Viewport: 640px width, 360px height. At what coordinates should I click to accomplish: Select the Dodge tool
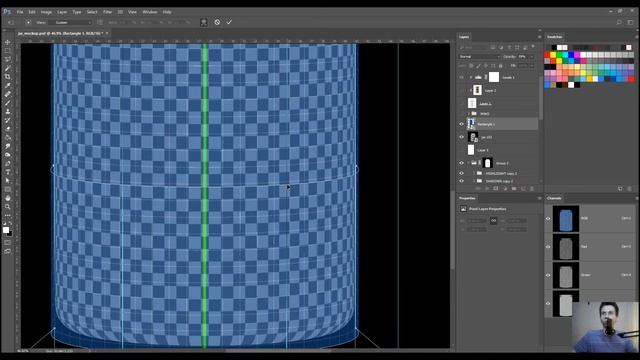click(x=7, y=155)
